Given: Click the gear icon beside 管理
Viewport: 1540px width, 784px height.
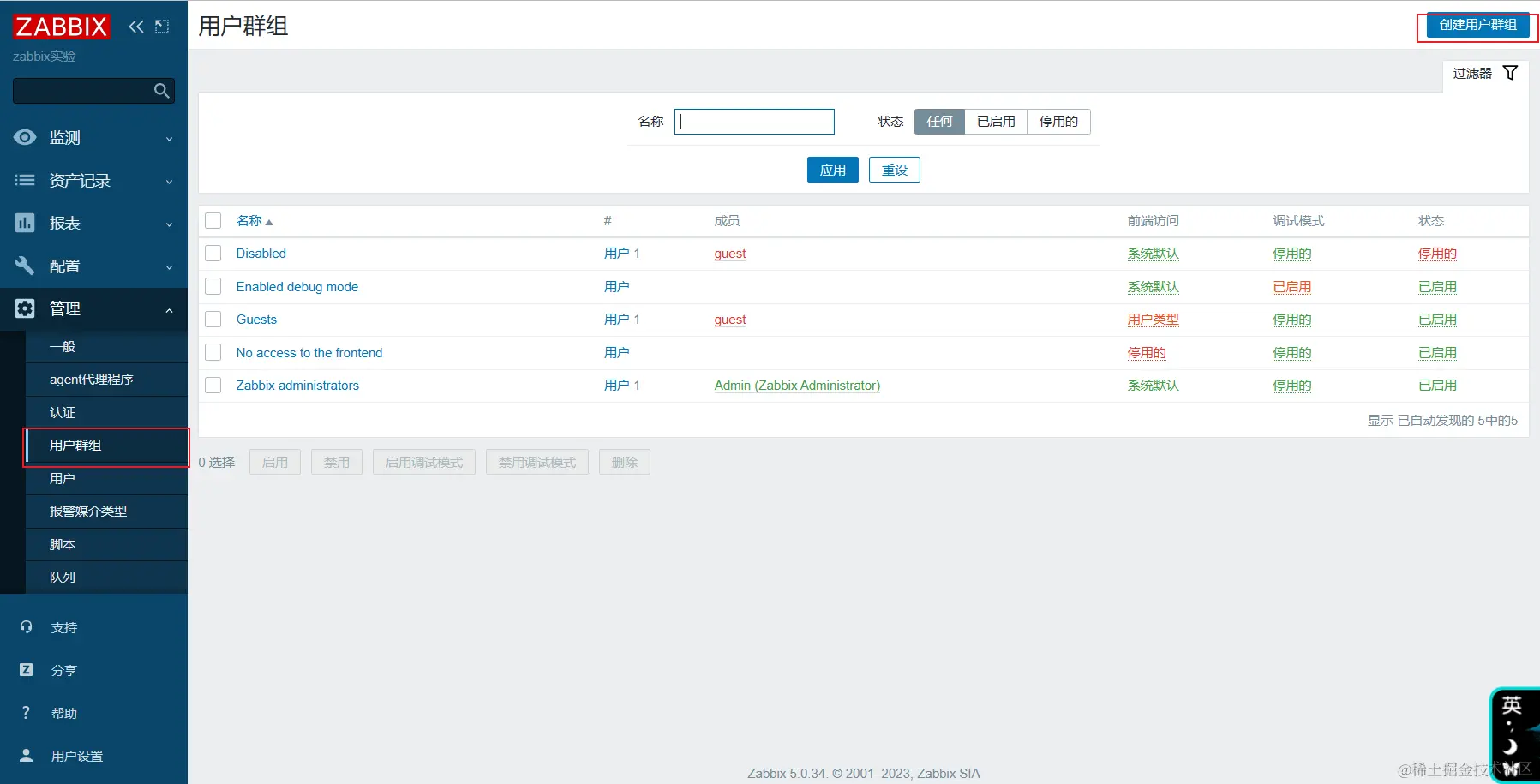Looking at the screenshot, I should 25,308.
